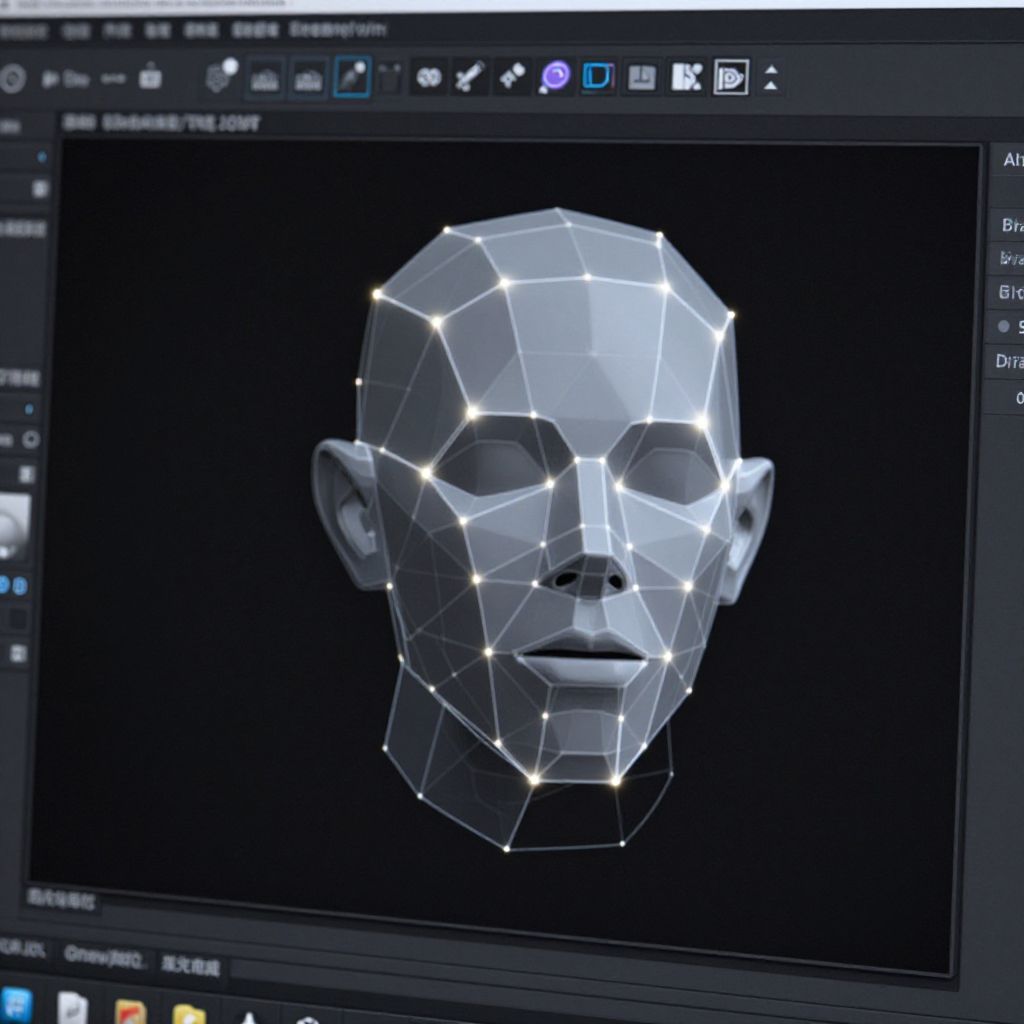Click the sphere material preview in the left panel
Image resolution: width=1024 pixels, height=1024 pixels.
12,527
